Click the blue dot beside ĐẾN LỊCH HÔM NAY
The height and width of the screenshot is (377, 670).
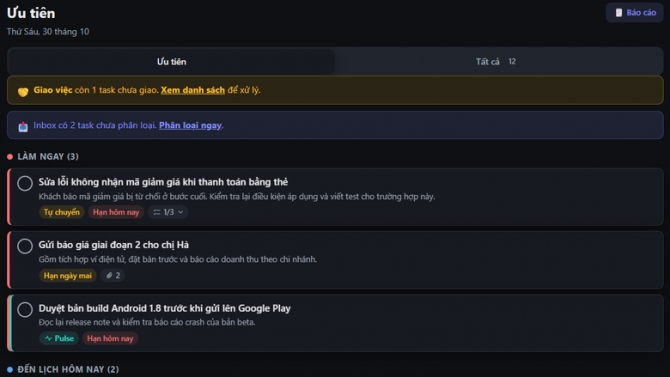click(10, 369)
